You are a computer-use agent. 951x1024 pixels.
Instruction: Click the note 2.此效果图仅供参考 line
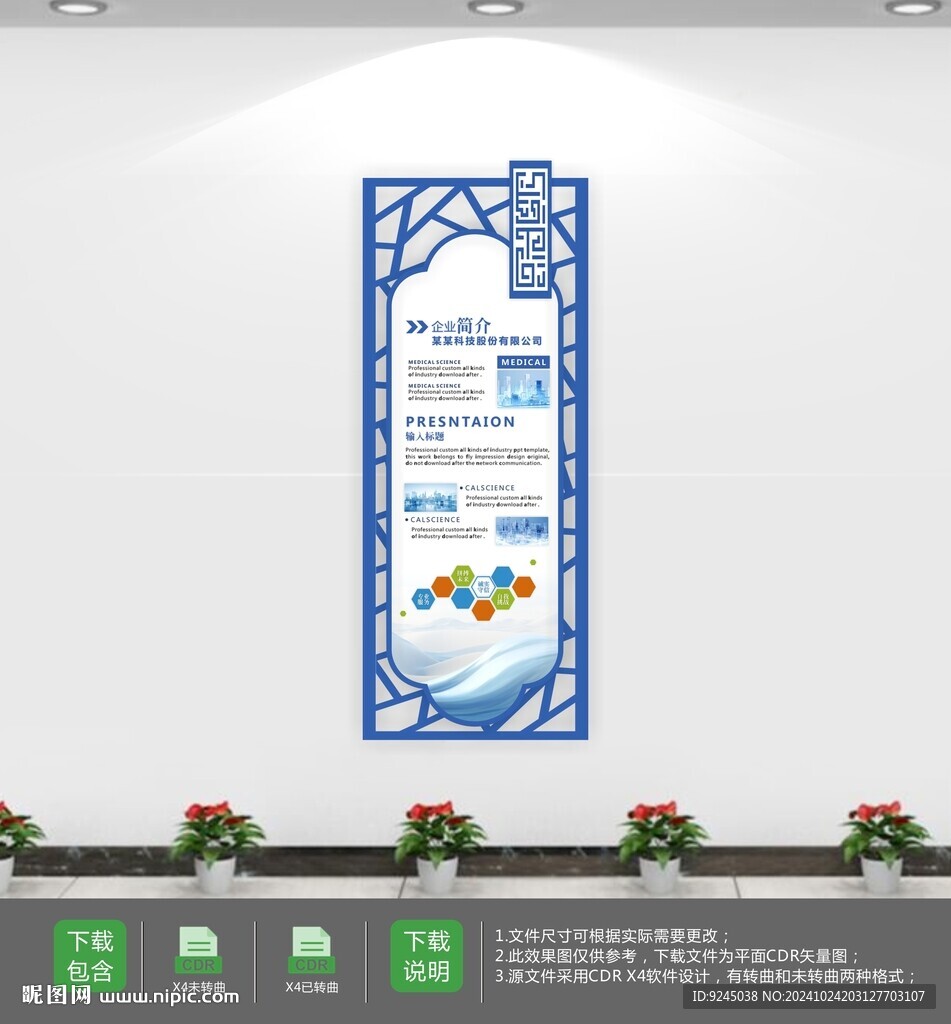(677, 956)
